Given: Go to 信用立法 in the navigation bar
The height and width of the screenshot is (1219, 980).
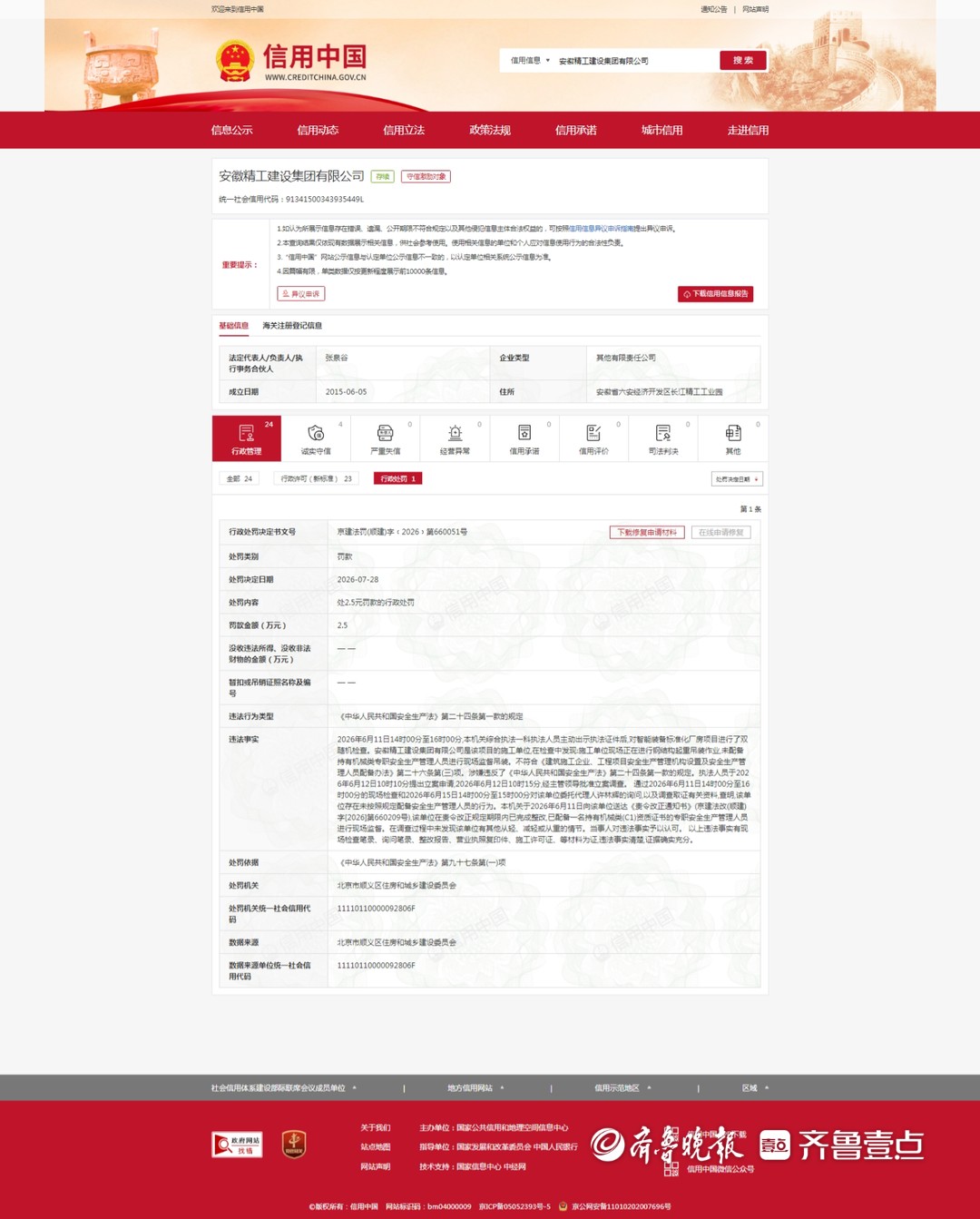Looking at the screenshot, I should [404, 130].
